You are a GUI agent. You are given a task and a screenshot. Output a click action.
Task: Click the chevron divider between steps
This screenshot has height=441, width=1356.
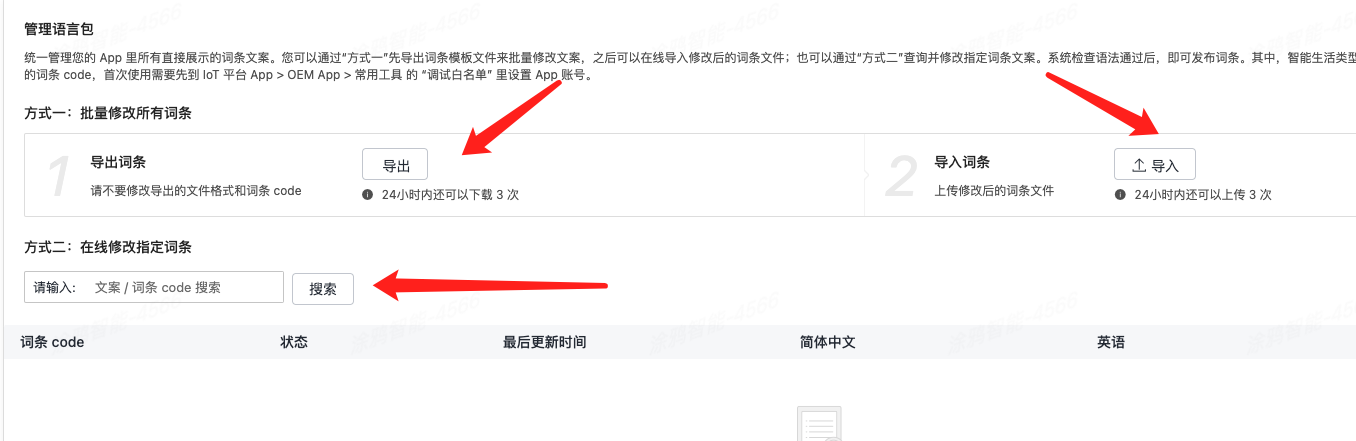[x=866, y=175]
